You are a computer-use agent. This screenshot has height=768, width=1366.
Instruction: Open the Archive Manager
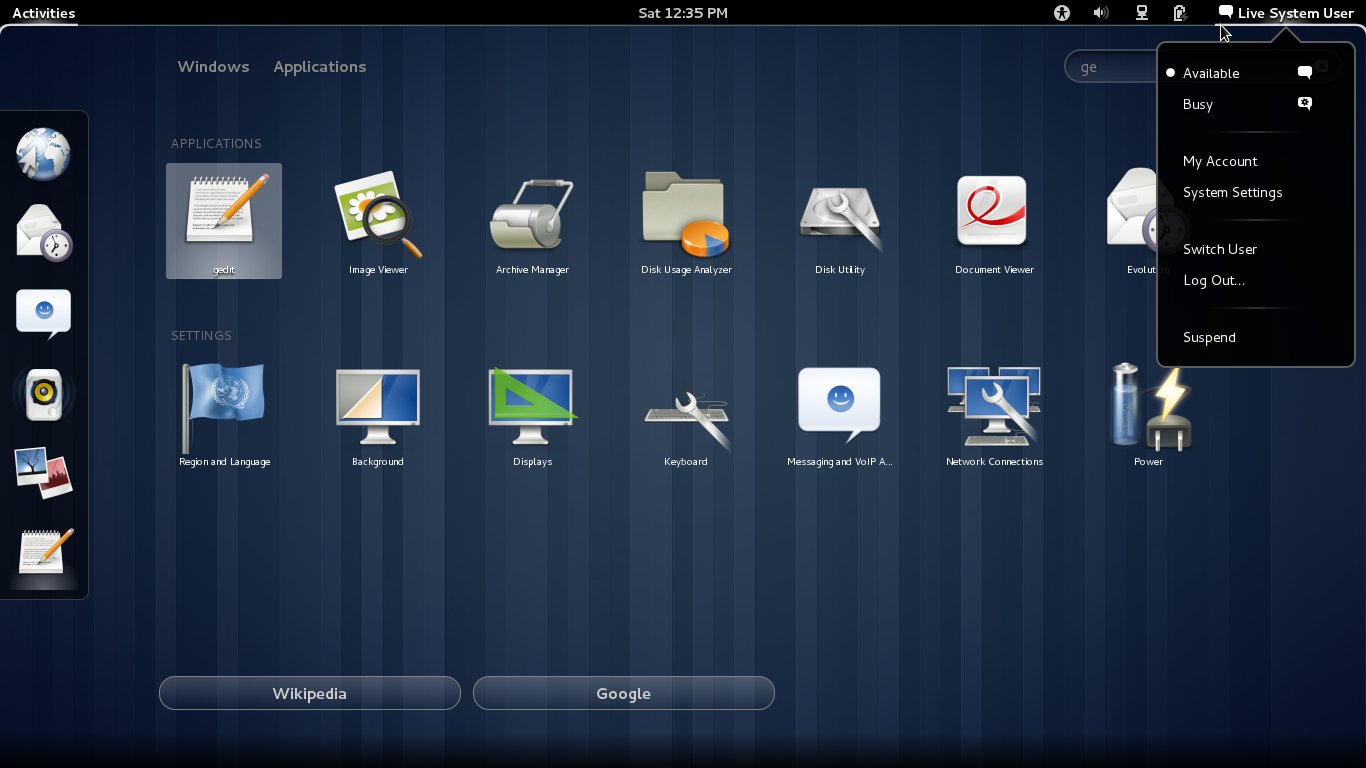click(531, 215)
